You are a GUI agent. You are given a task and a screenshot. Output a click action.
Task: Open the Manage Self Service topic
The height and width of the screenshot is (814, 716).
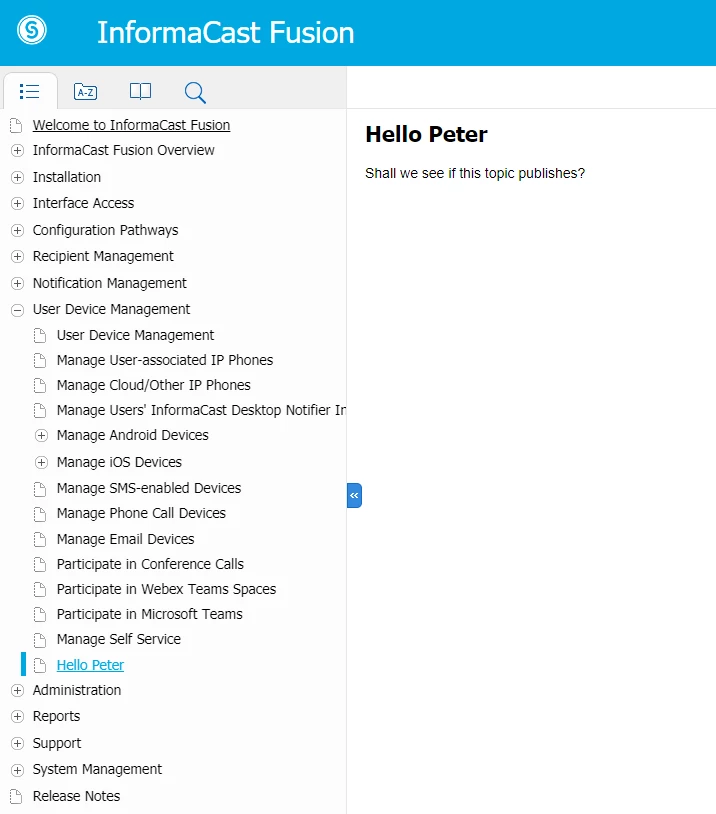point(118,639)
